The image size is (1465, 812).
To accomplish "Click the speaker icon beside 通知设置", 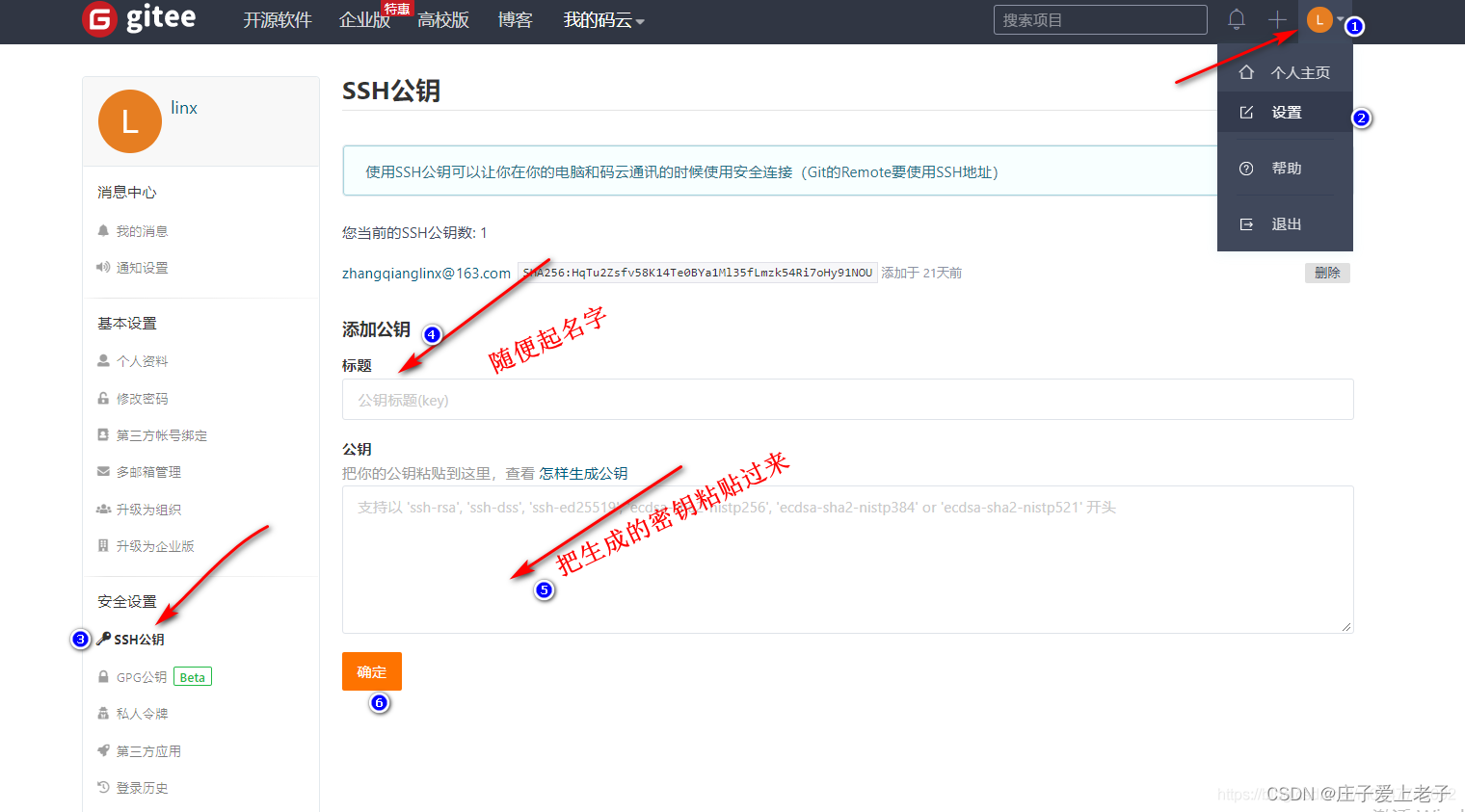I will (103, 267).
